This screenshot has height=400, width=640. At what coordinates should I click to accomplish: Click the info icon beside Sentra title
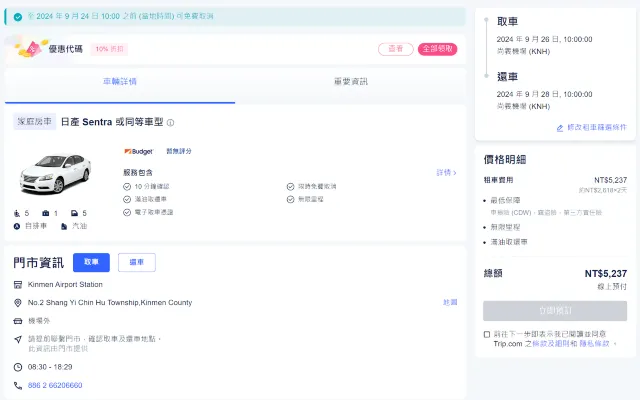tap(170, 123)
